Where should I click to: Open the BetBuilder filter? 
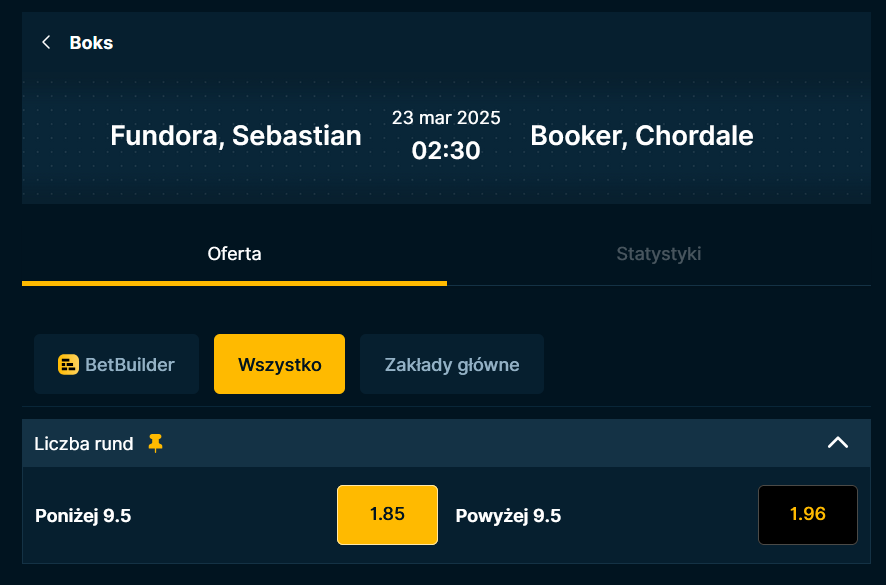point(116,364)
